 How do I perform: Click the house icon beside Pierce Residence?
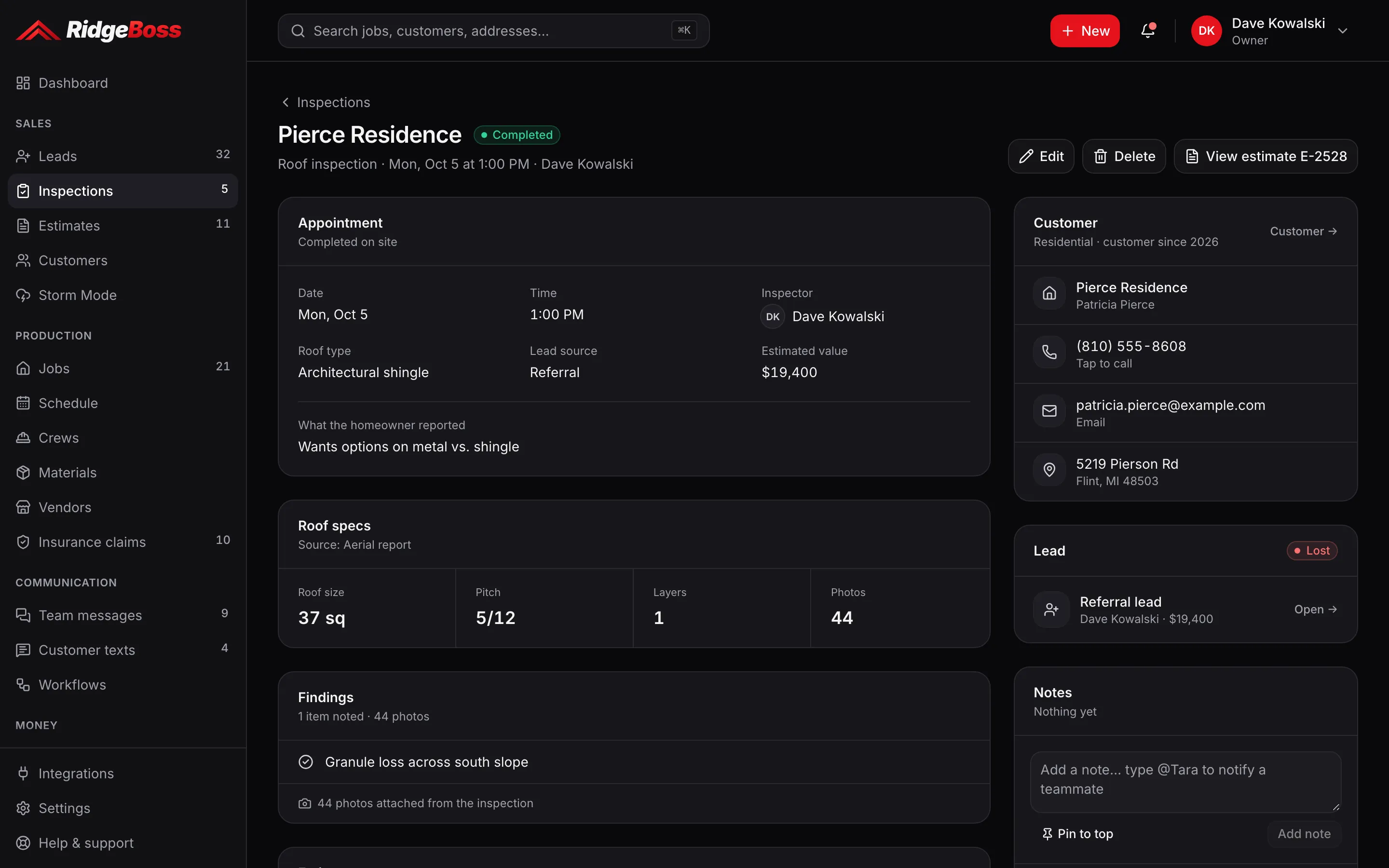1049,293
